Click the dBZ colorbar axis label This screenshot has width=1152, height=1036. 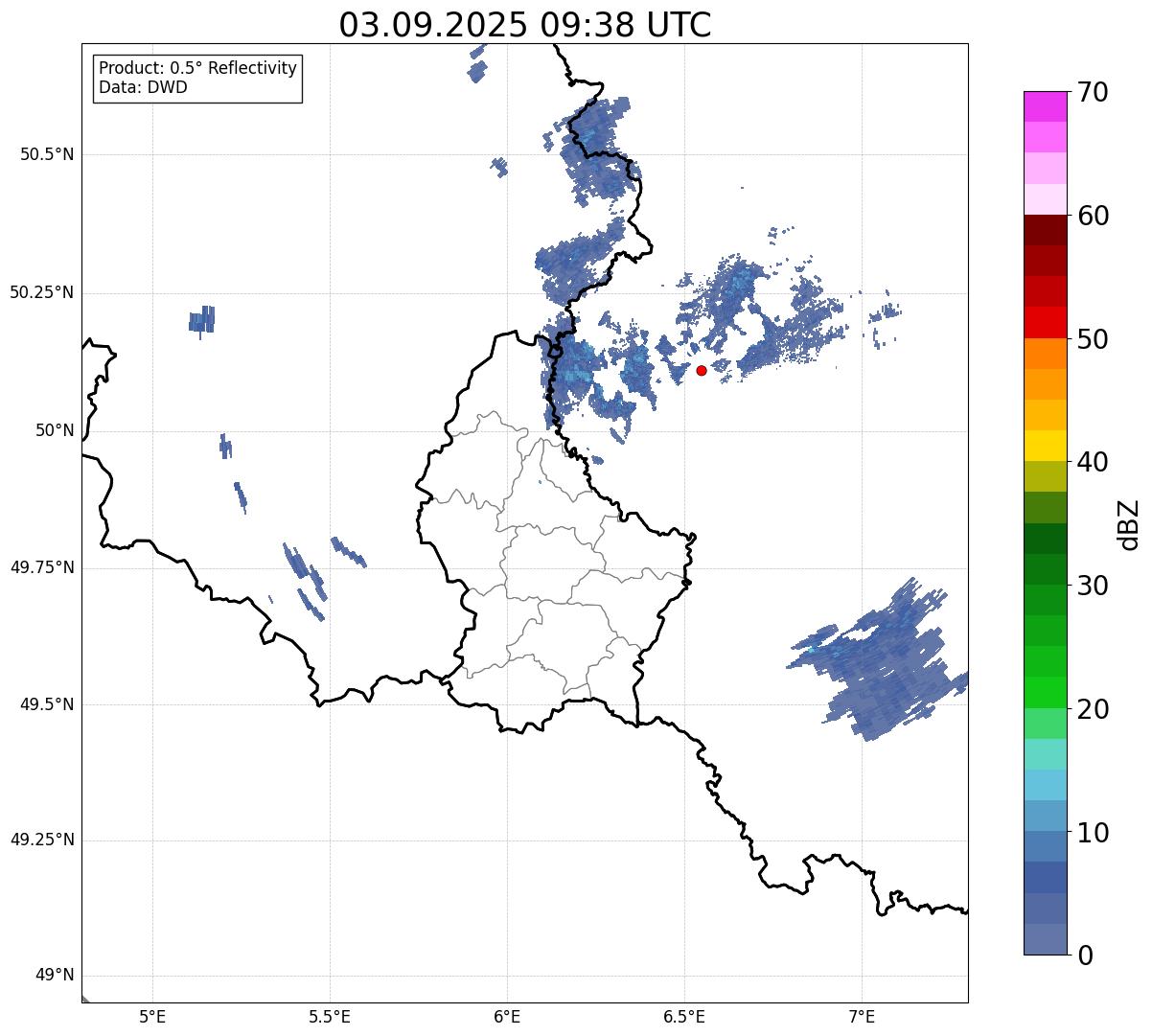[x=1130, y=523]
